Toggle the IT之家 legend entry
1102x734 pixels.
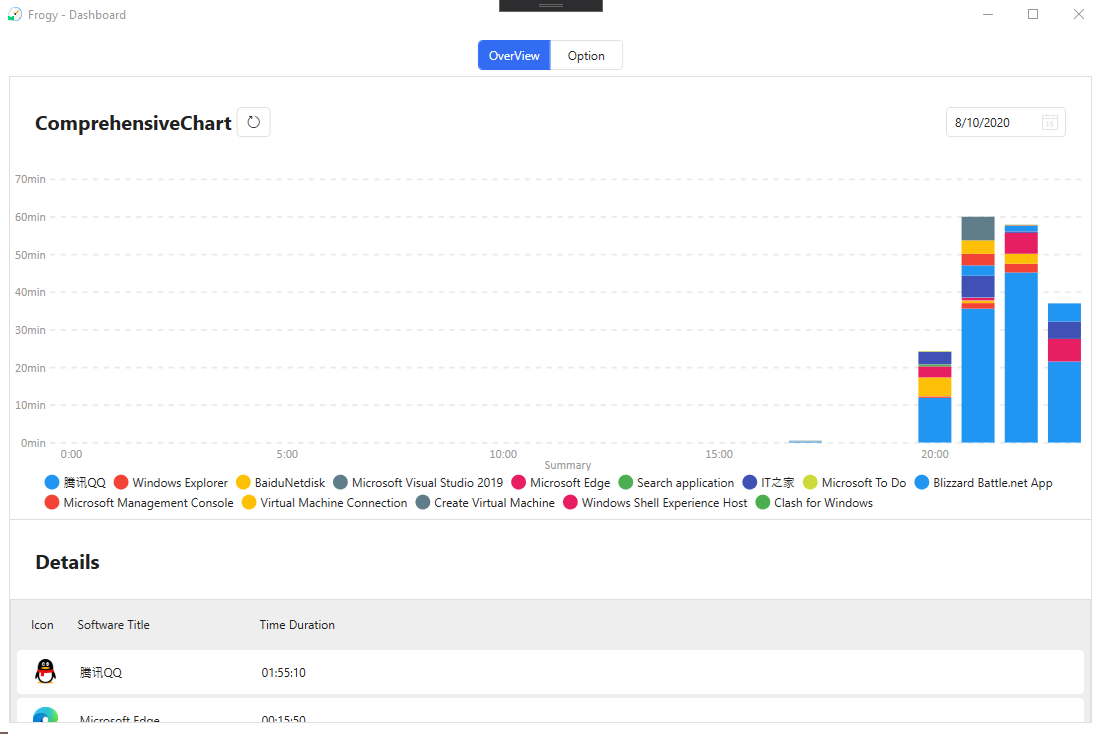click(x=768, y=483)
